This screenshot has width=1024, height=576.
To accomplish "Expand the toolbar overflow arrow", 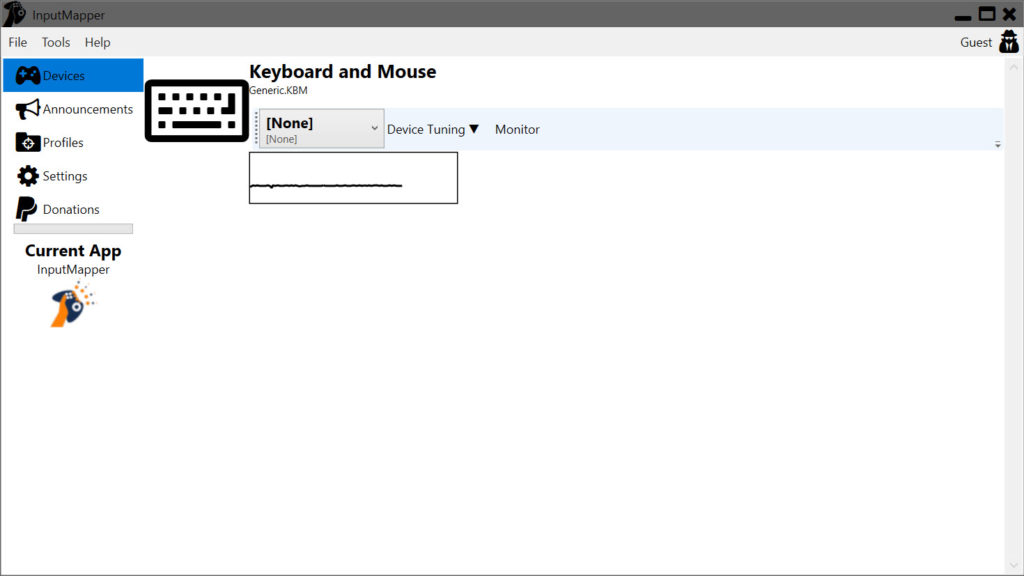I will tap(997, 144).
